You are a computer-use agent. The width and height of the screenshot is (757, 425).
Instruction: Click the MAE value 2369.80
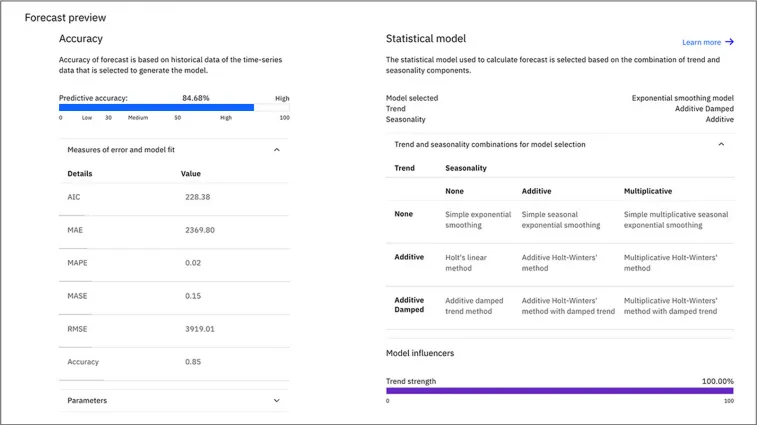[200, 230]
